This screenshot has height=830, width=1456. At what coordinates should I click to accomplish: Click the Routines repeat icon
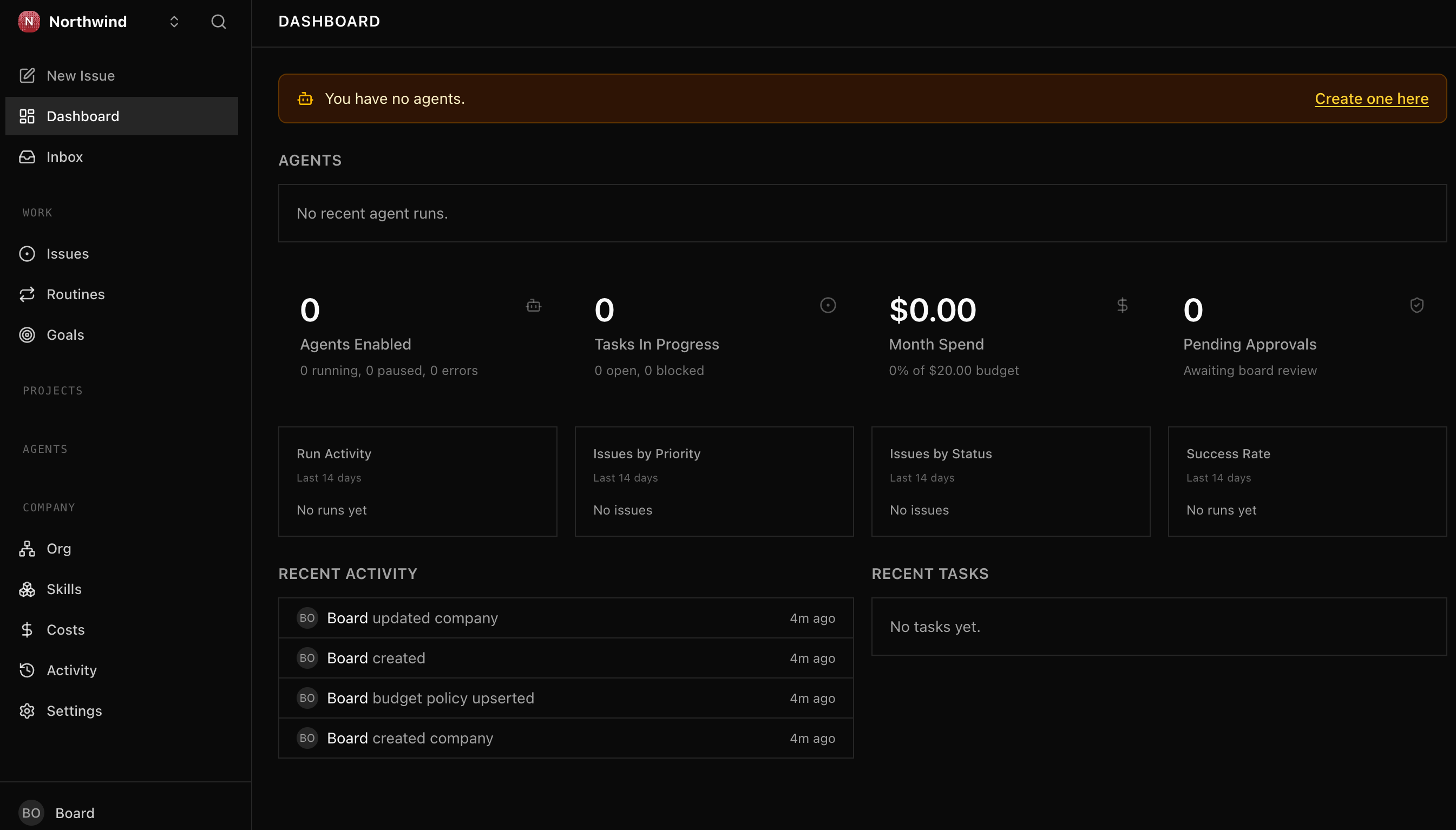27,294
